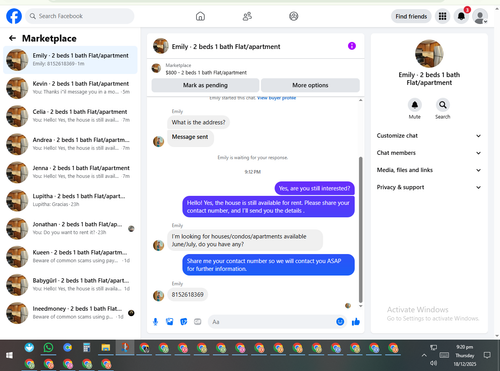Click the Mark as pending button
Viewport: 500px width, 371px height.
click(x=205, y=85)
